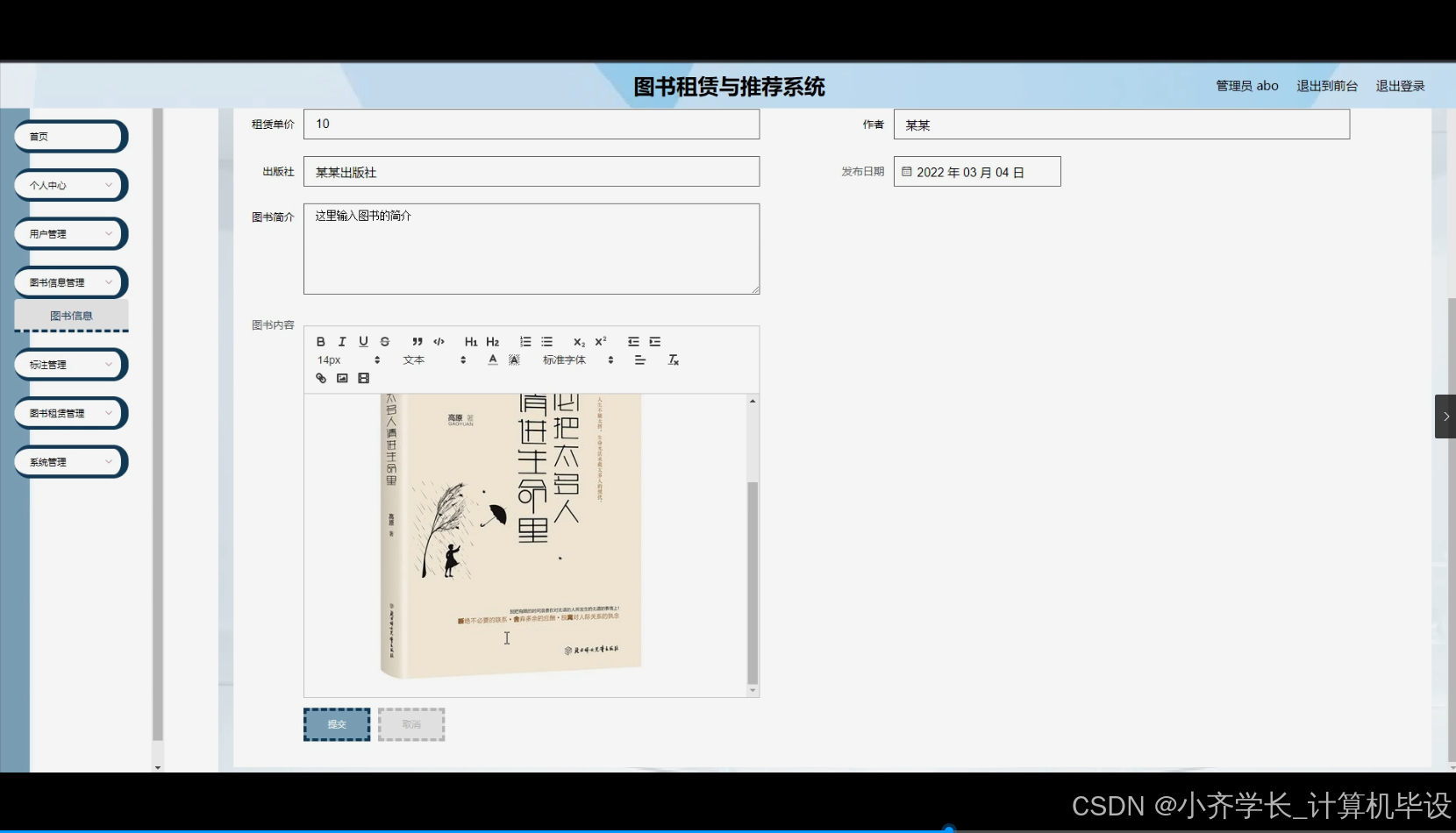This screenshot has width=1456, height=833.
Task: Click the book cover image in editor
Action: pyautogui.click(x=511, y=536)
